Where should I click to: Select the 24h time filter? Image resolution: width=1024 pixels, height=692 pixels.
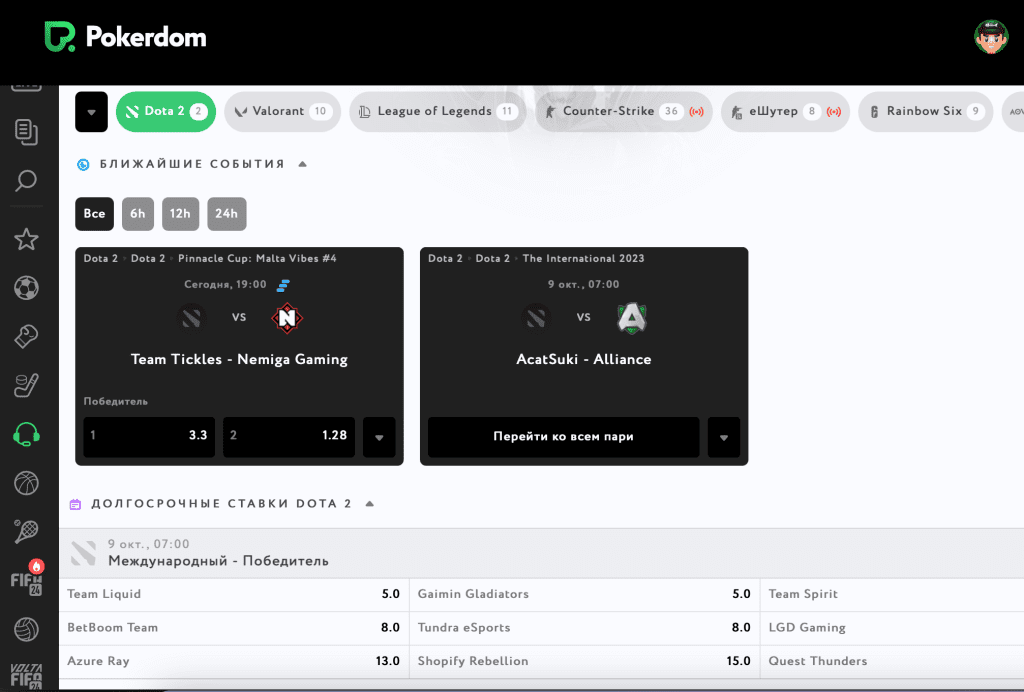click(x=226, y=214)
